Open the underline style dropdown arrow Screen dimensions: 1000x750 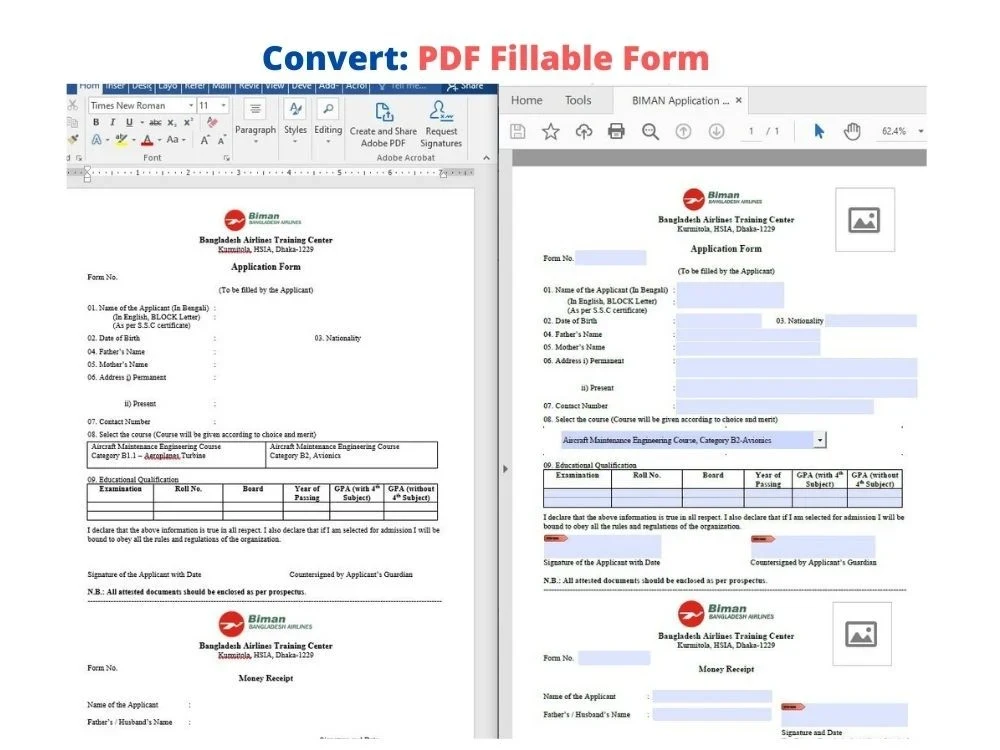pos(142,122)
